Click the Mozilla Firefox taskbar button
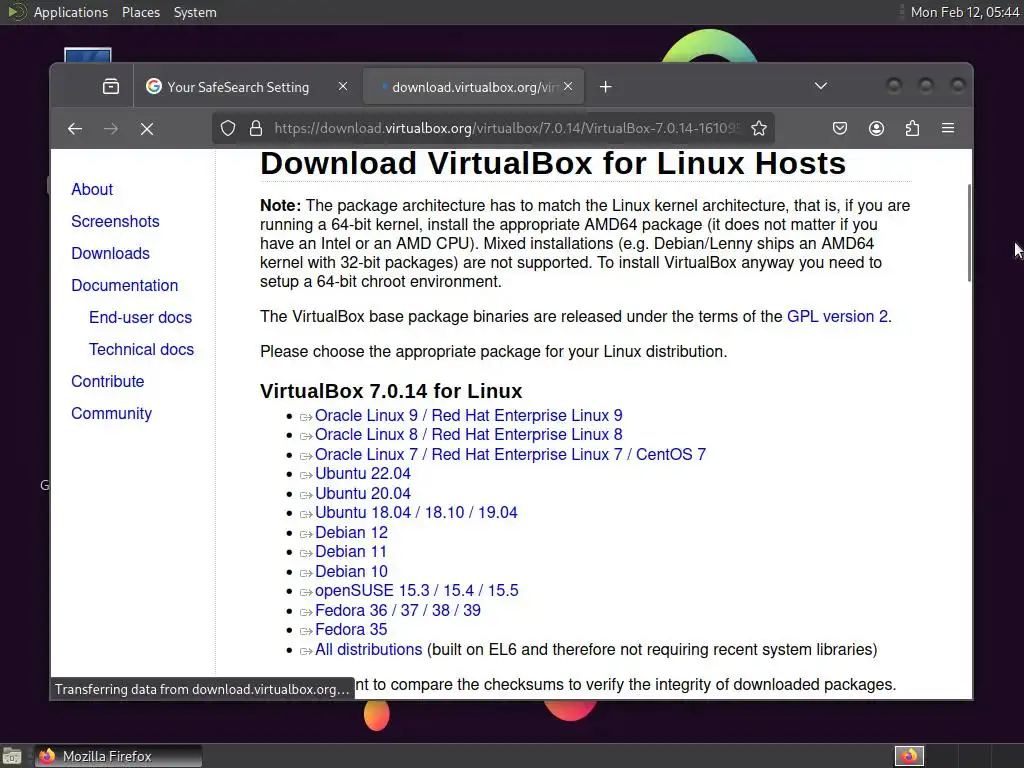1024x768 pixels. (118, 756)
